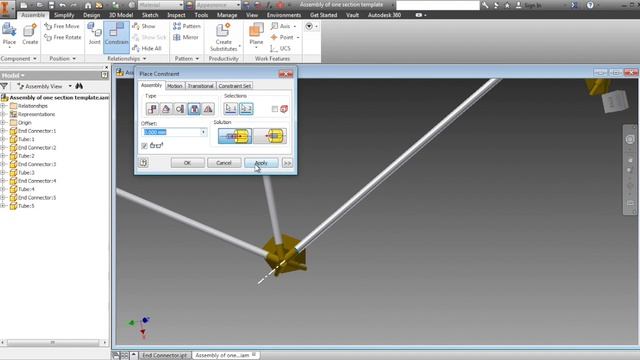Expand the Relationships folder
The height and width of the screenshot is (360, 640).
3,106
